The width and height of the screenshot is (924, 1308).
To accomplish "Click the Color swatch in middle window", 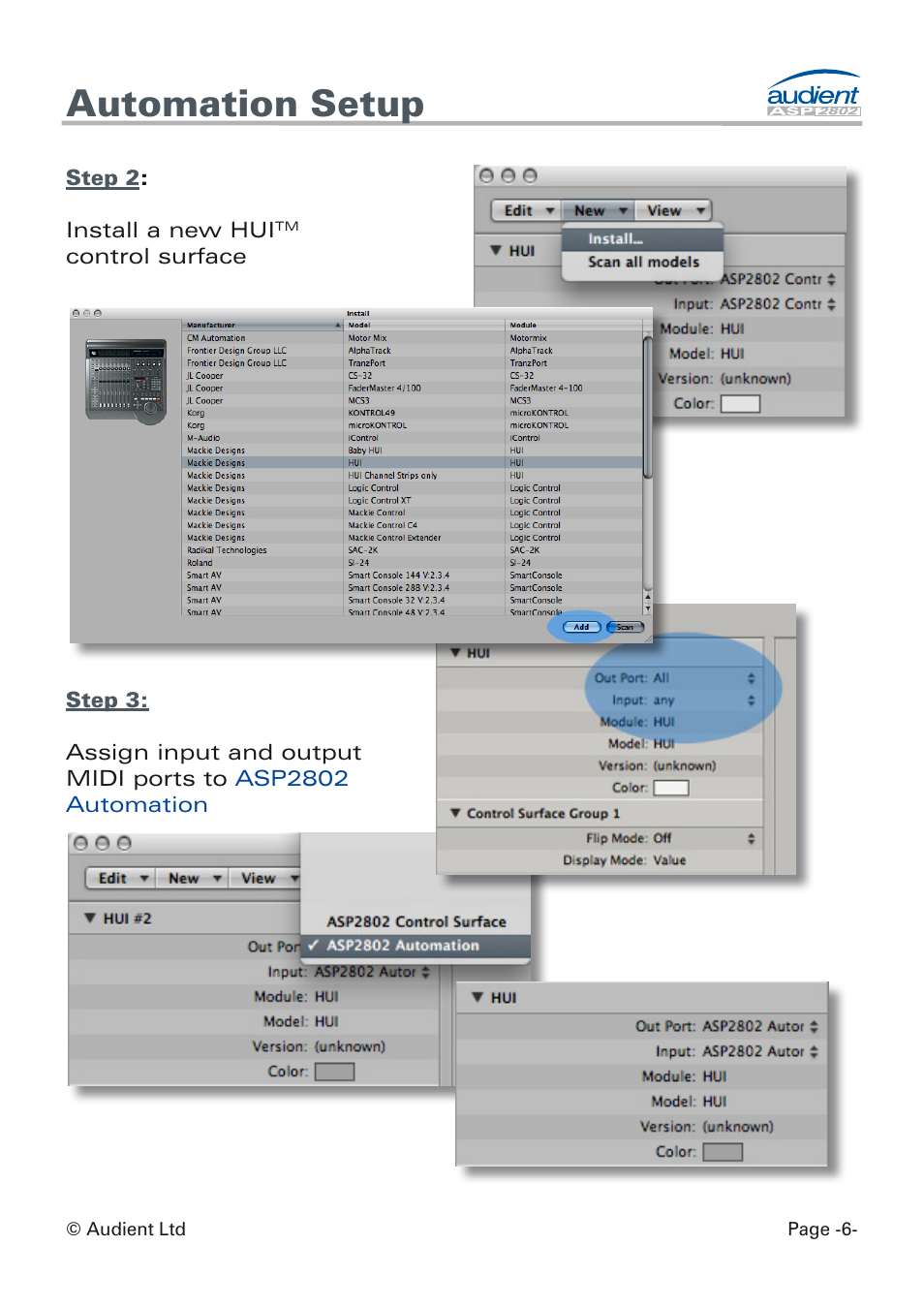I will tap(671, 788).
